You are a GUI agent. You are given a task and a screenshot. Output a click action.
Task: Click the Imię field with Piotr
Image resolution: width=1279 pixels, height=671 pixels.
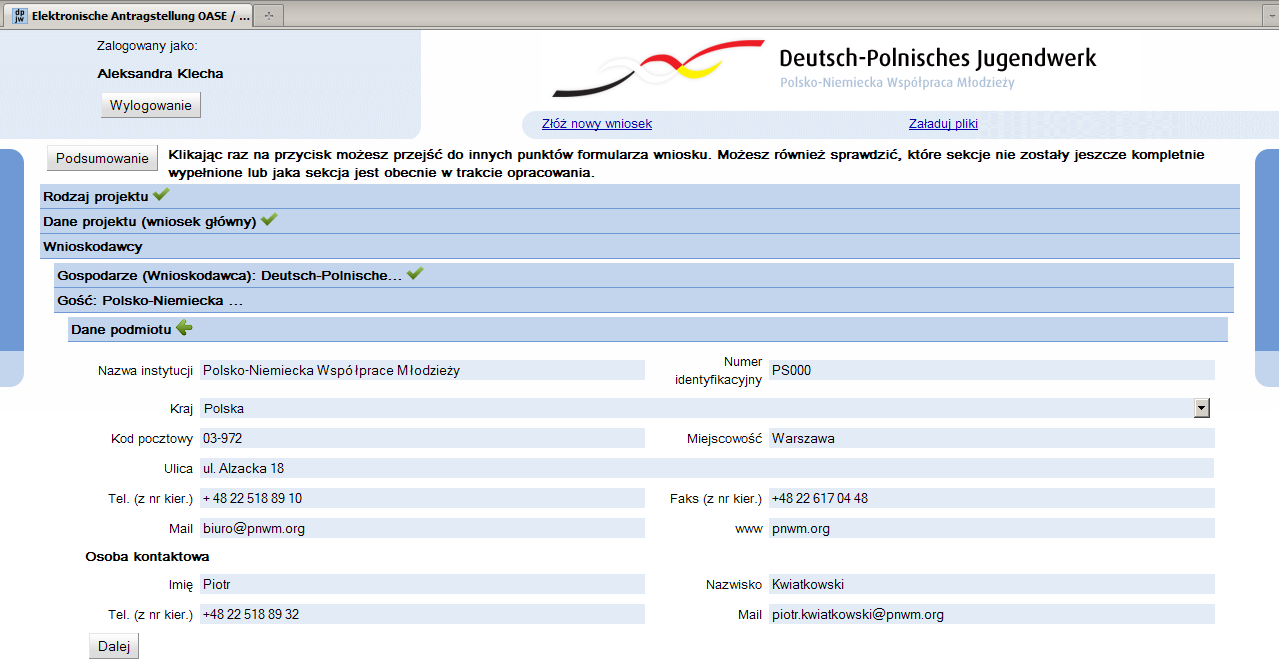422,584
